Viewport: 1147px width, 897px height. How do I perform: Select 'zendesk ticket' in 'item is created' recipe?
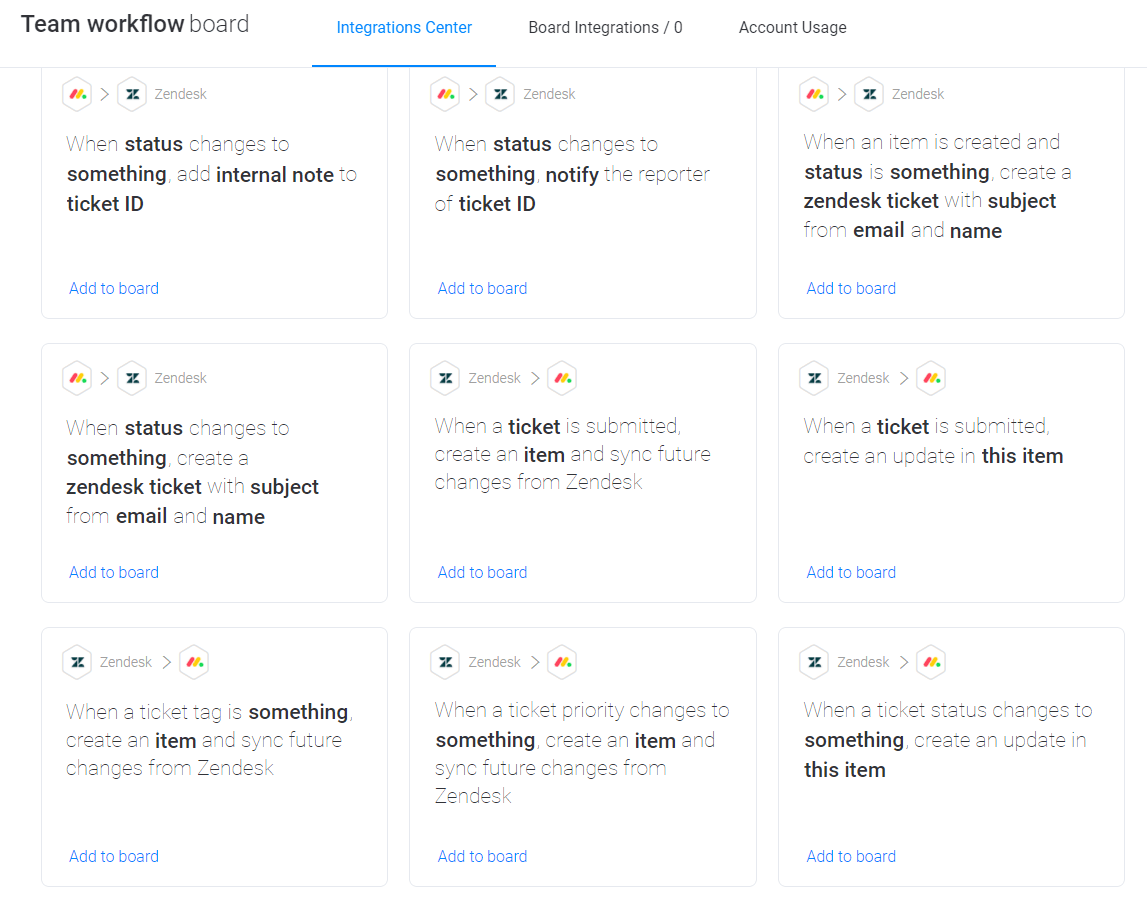click(x=870, y=201)
